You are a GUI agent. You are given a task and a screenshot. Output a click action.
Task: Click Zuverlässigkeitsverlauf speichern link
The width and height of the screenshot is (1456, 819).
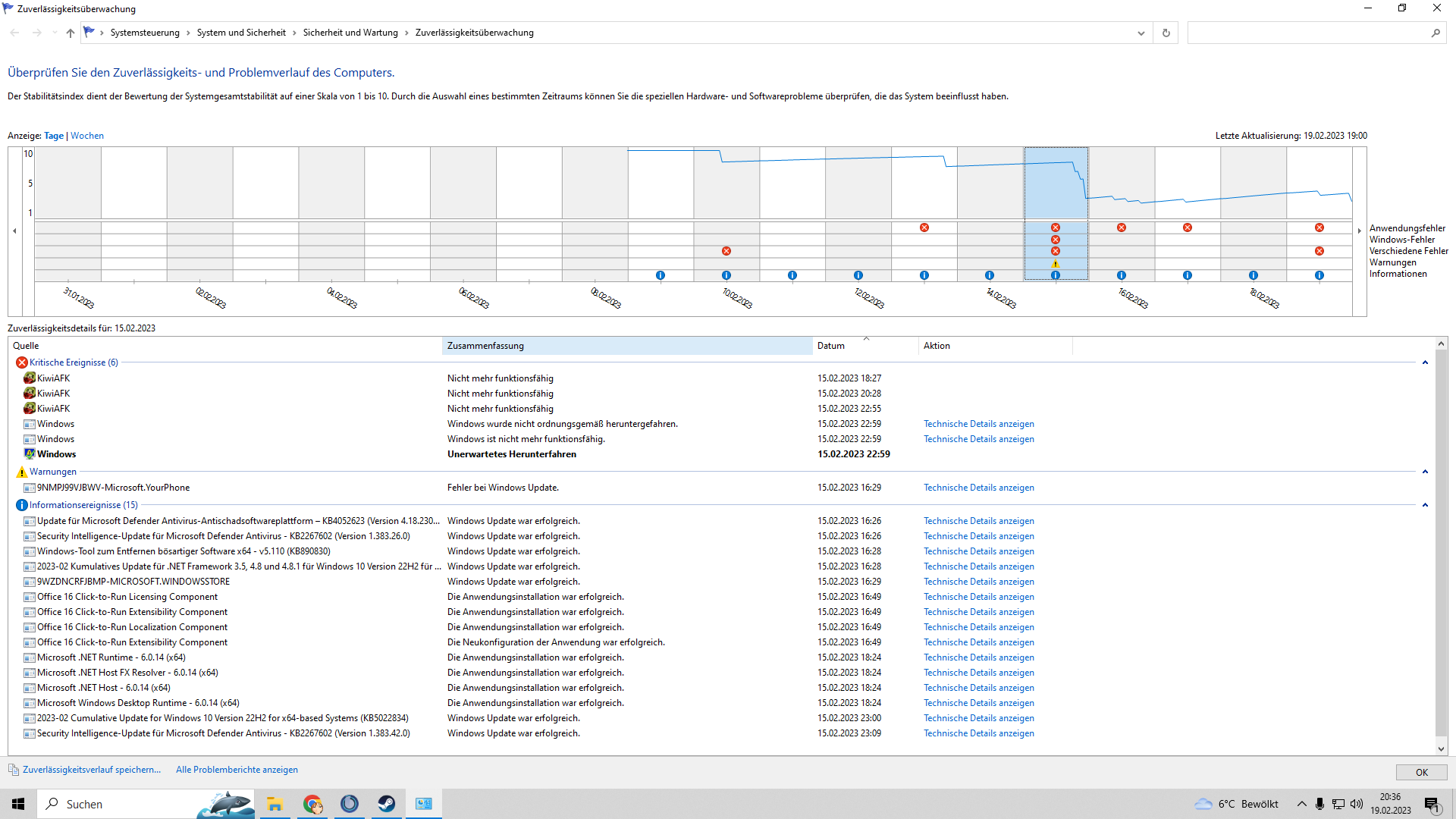pos(91,770)
